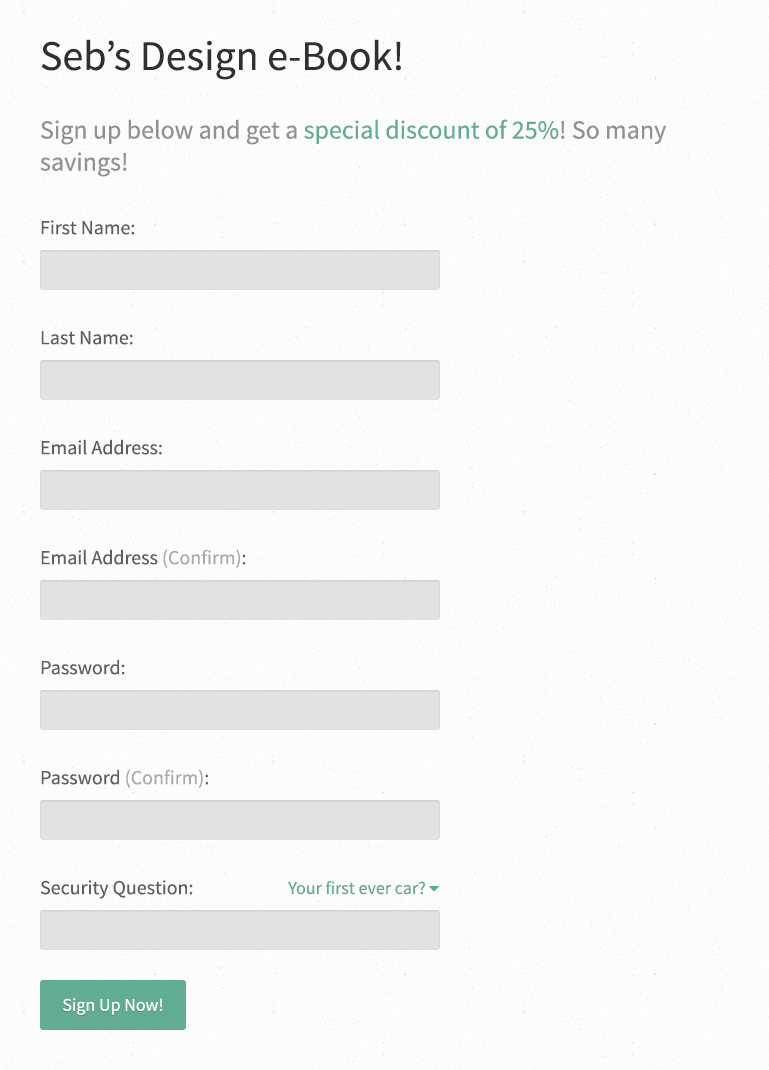The width and height of the screenshot is (769, 1070).
Task: Click the 'special discount of 25%' link
Action: 430,130
